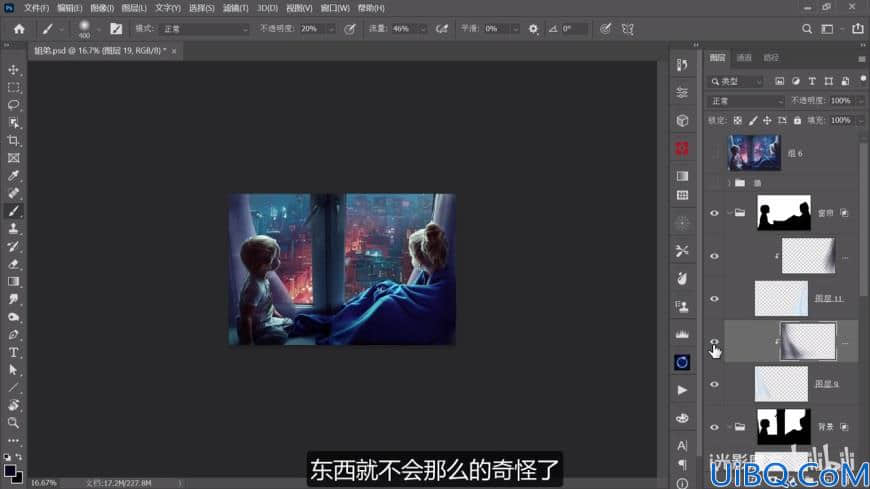The image size is (870, 489).
Task: Select the Frame tool
Action: 13,158
